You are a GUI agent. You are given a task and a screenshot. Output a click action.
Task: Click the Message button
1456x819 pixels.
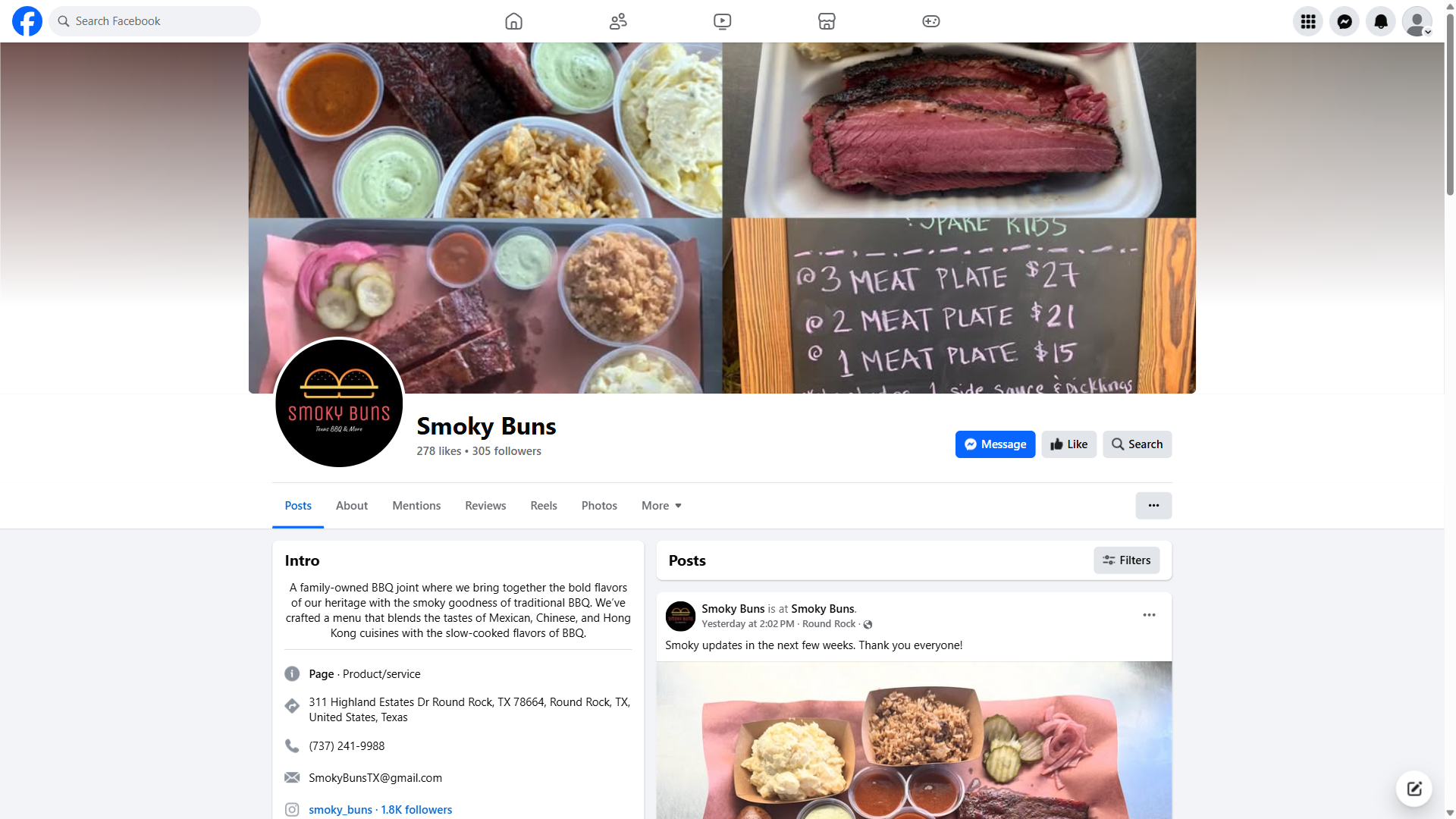click(995, 444)
